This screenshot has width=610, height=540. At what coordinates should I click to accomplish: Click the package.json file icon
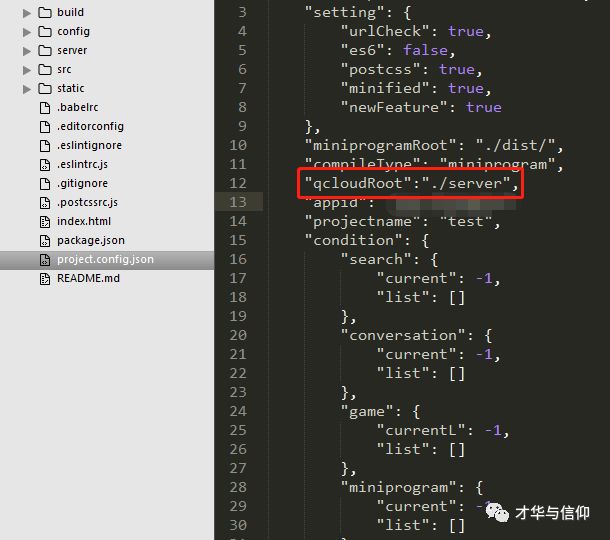tap(45, 241)
